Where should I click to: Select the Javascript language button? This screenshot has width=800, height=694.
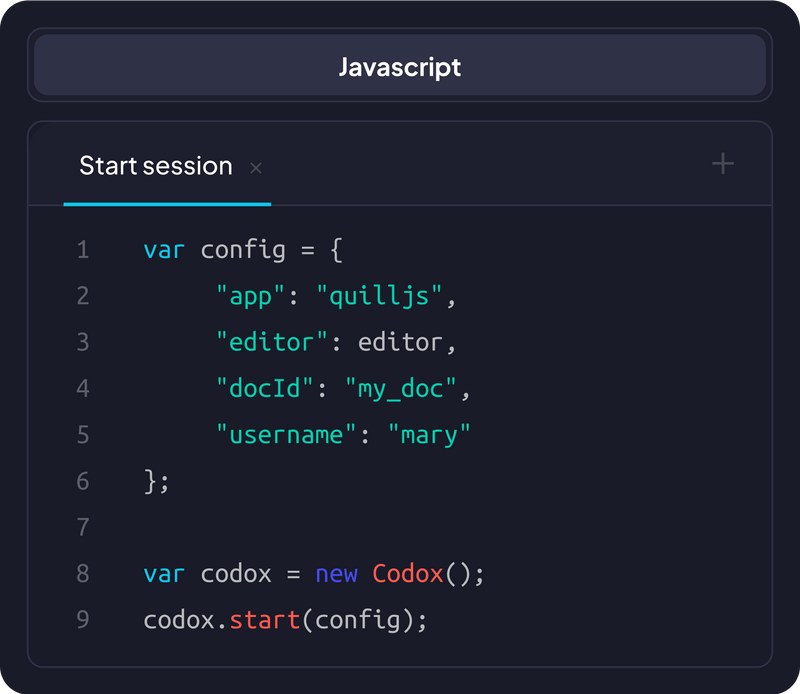pos(400,65)
